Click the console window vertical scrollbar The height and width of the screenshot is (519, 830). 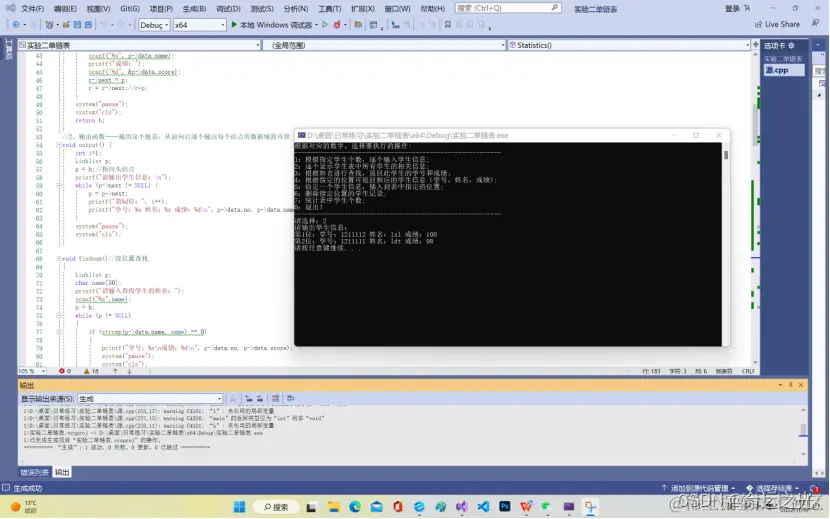(726, 245)
